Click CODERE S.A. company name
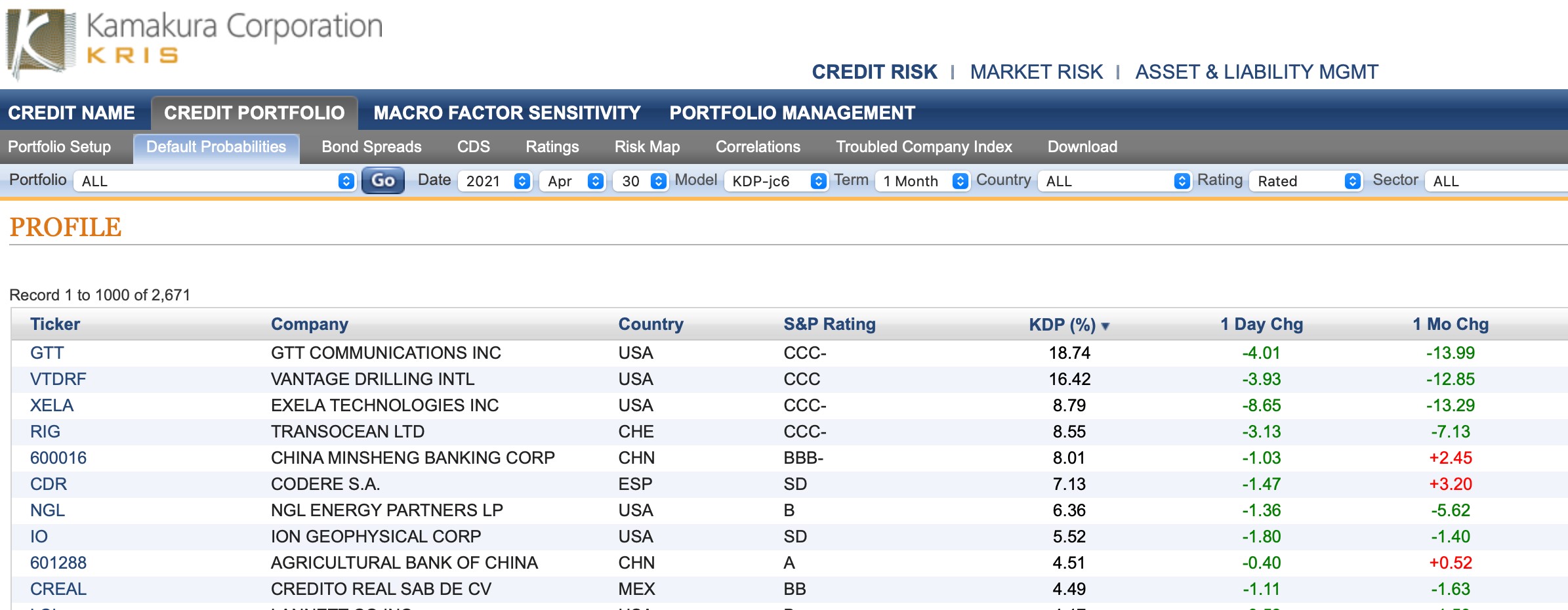Screen dimensions: 1568x610 (x=325, y=484)
